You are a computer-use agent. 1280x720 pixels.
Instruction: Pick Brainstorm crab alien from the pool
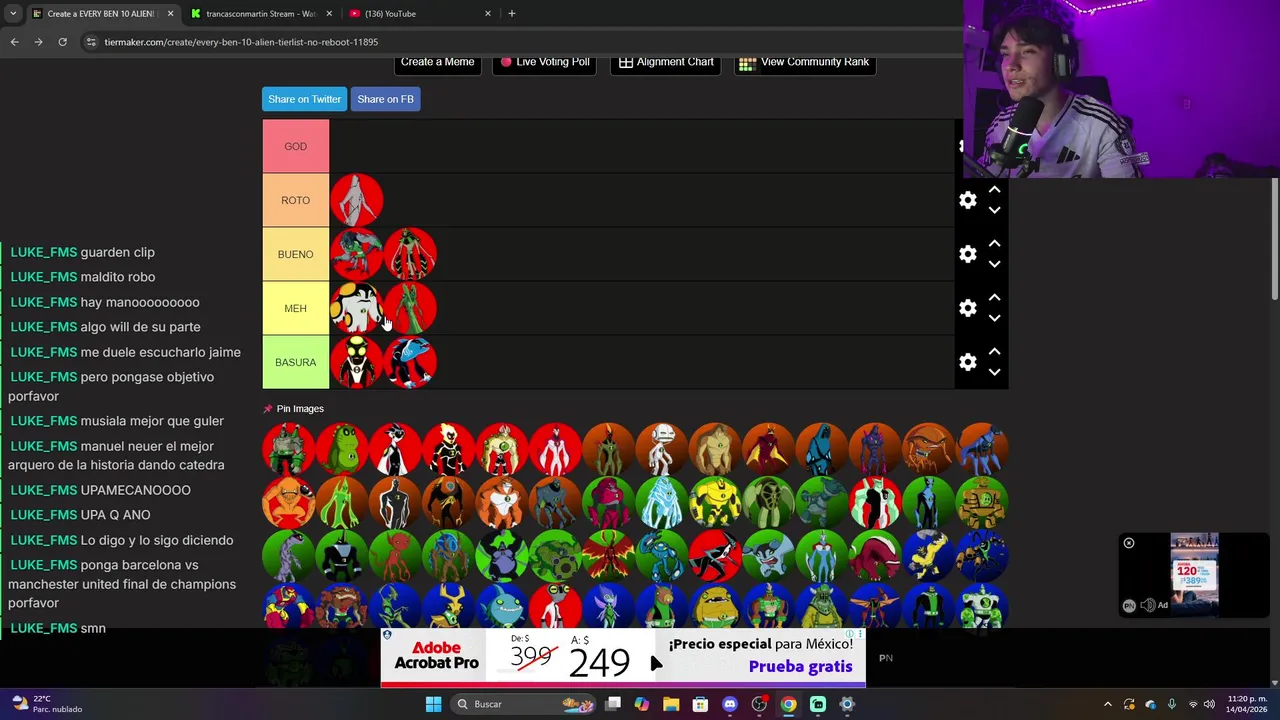coord(928,448)
